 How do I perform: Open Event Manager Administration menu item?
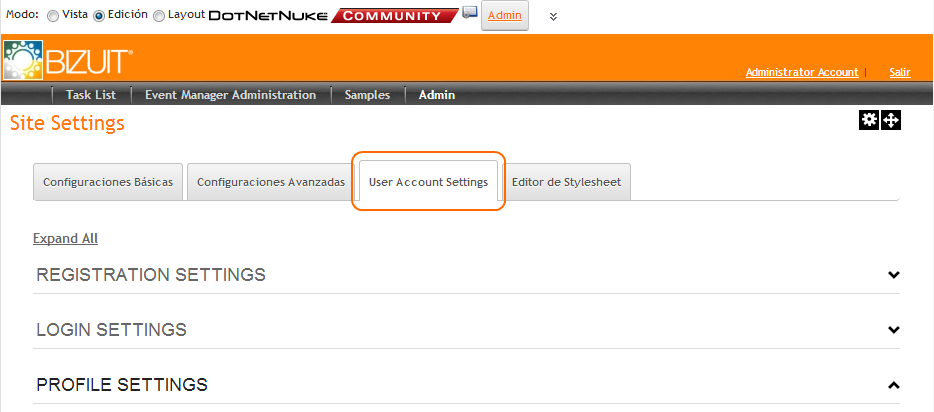tap(230, 95)
